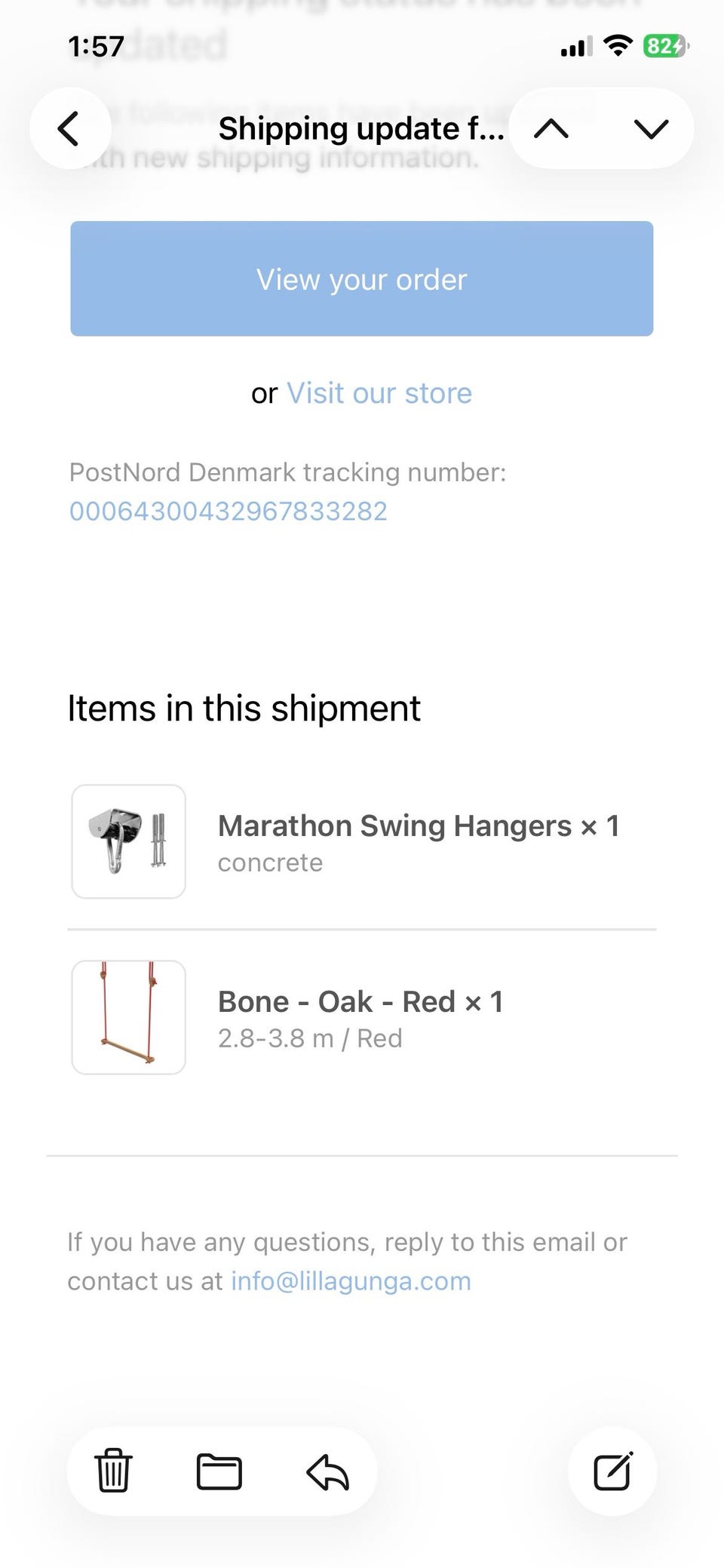Open the Visit our store link

[379, 393]
